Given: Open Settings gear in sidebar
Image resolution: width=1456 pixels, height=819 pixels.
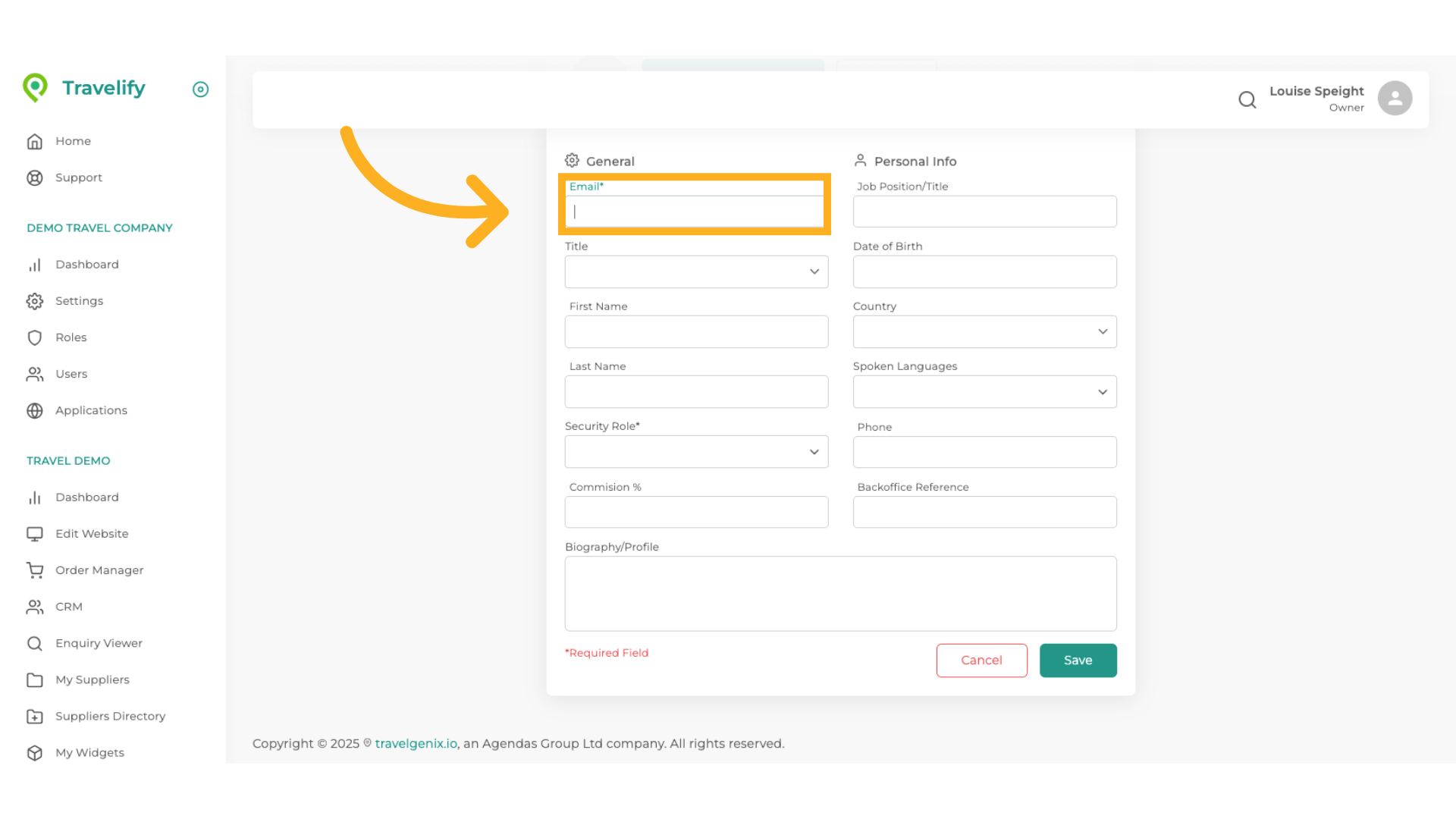Looking at the screenshot, I should point(35,301).
